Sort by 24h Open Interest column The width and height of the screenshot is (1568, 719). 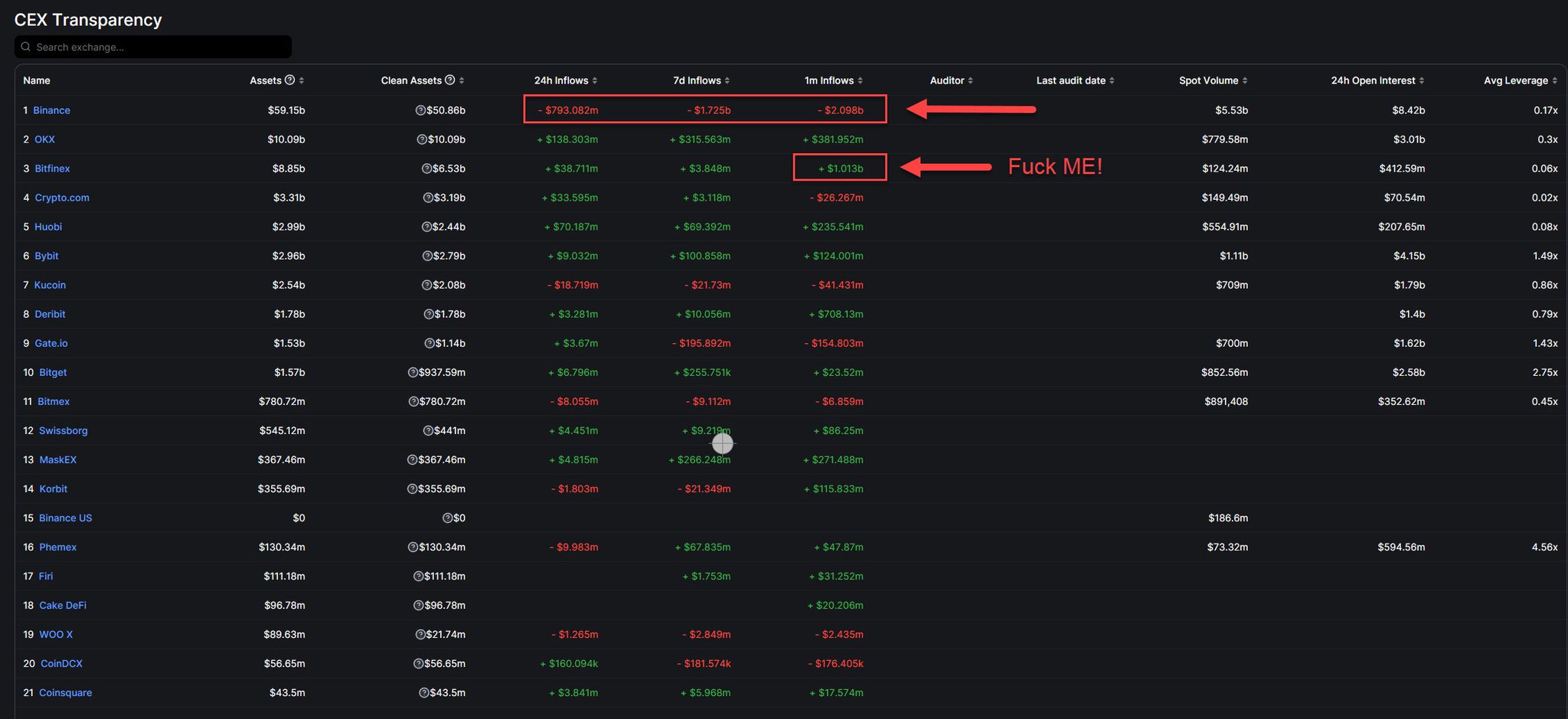[1377, 80]
